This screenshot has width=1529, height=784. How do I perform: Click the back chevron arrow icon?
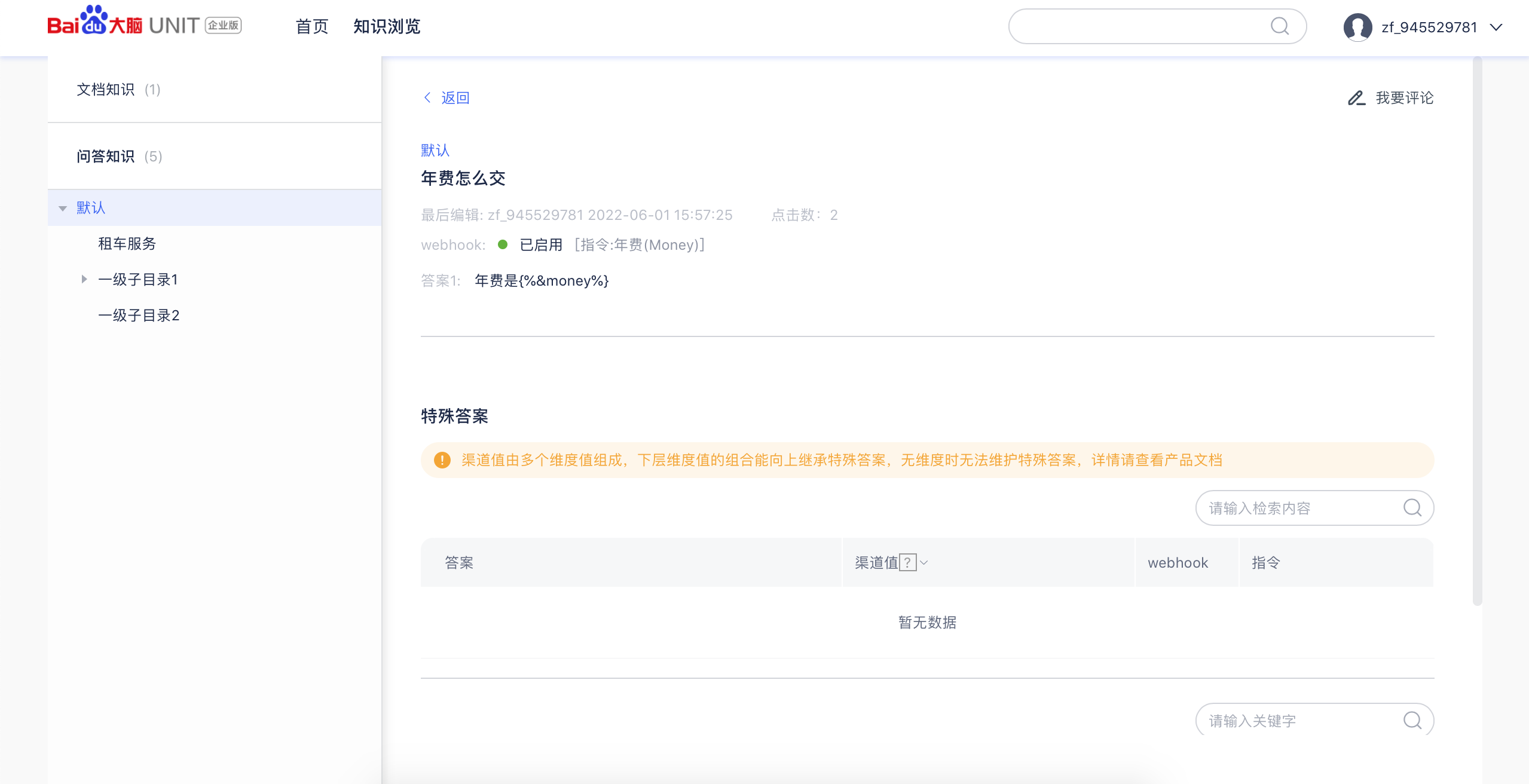(427, 97)
